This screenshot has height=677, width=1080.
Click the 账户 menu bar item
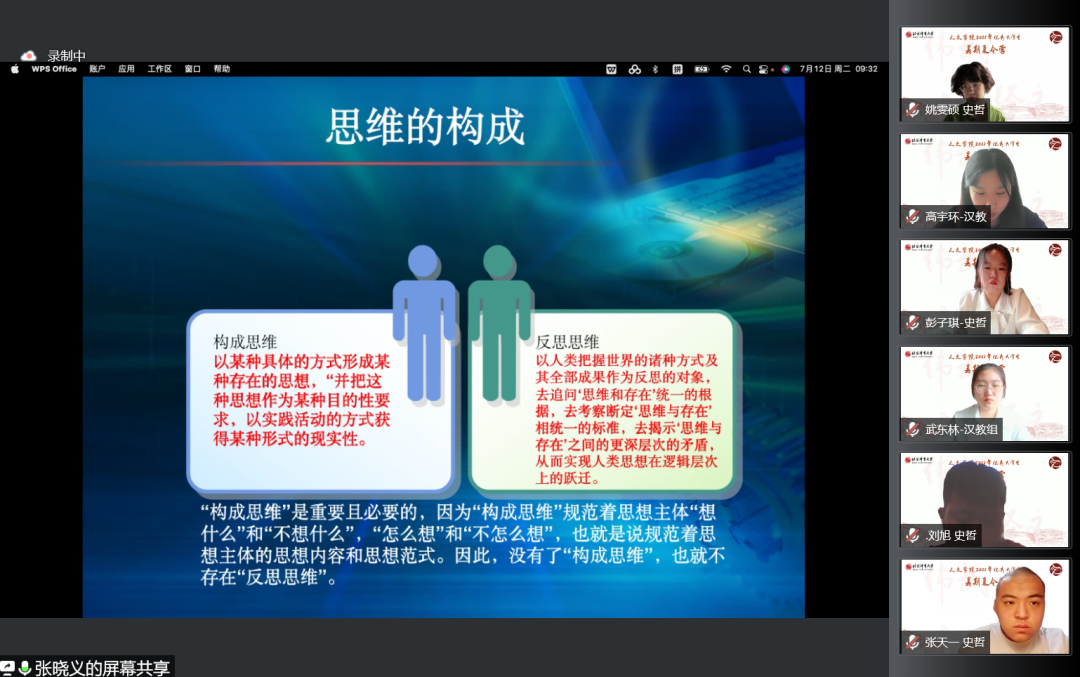coord(98,69)
